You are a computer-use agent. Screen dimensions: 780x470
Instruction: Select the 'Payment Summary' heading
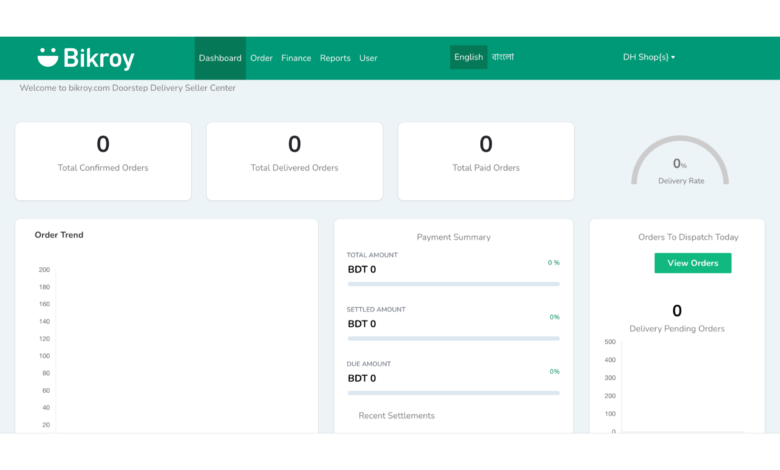[x=453, y=237]
